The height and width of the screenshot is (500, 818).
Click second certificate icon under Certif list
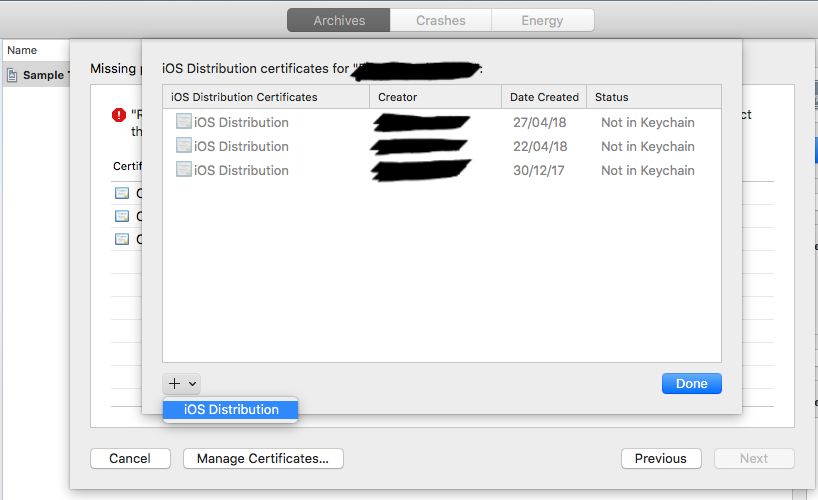tap(122, 217)
